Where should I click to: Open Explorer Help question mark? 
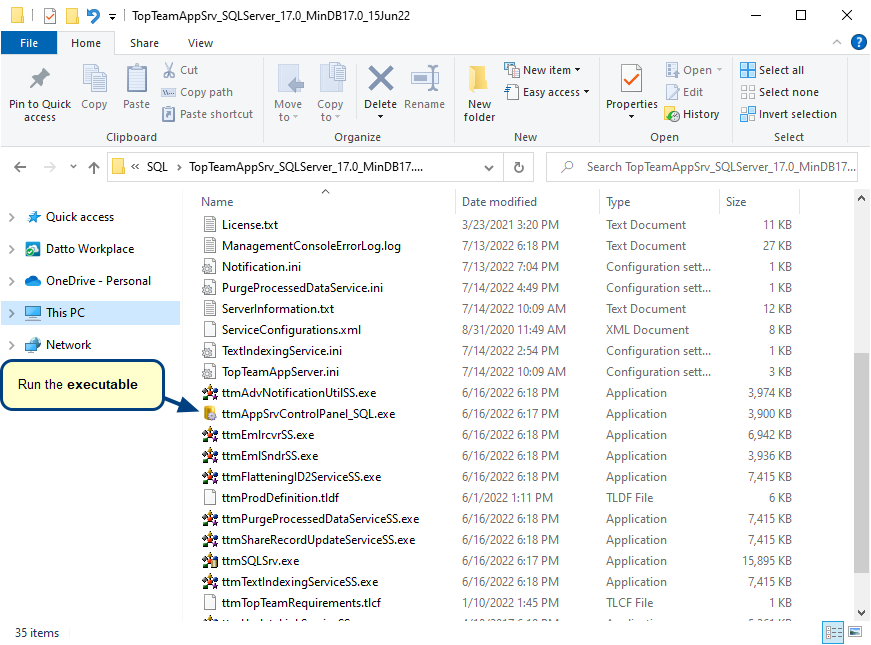point(858,42)
